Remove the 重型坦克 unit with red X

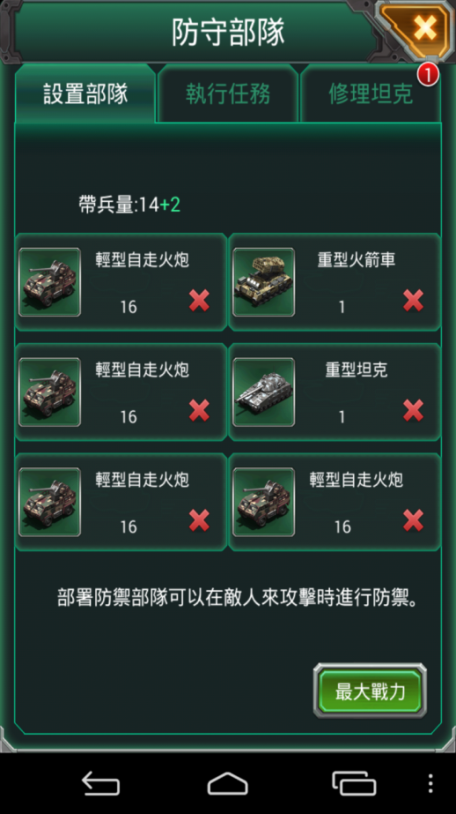[x=413, y=411]
